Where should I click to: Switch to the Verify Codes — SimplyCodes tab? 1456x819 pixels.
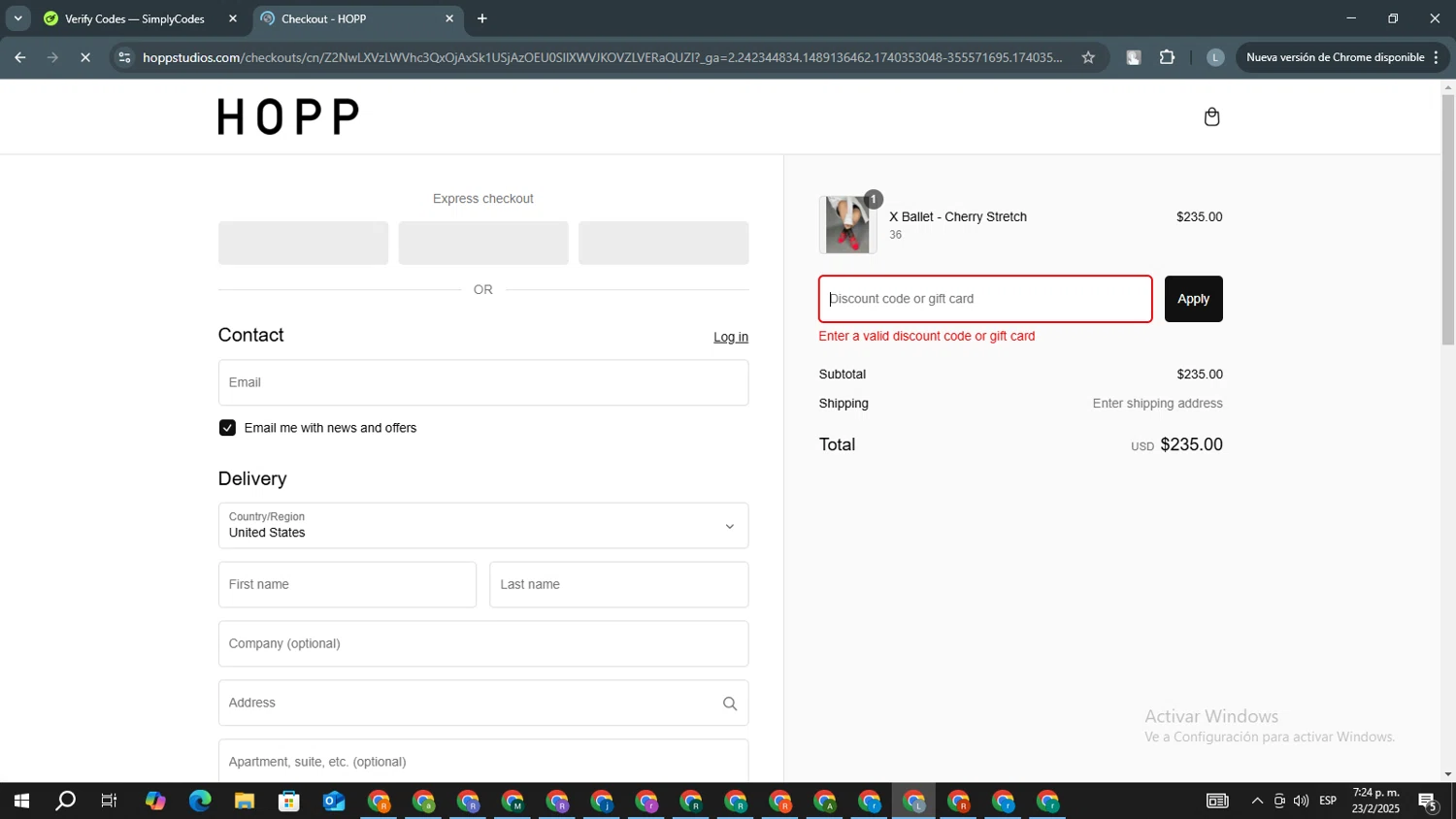click(x=135, y=18)
